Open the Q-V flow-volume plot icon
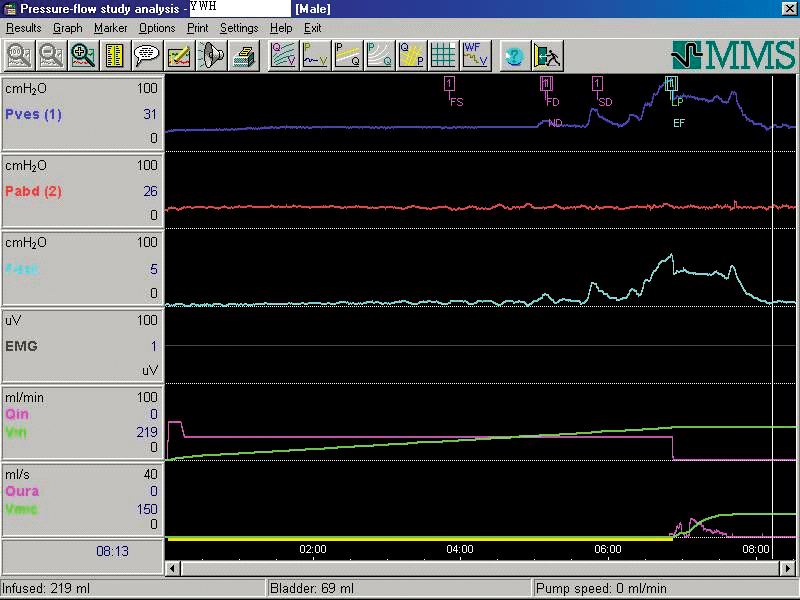 pos(284,55)
